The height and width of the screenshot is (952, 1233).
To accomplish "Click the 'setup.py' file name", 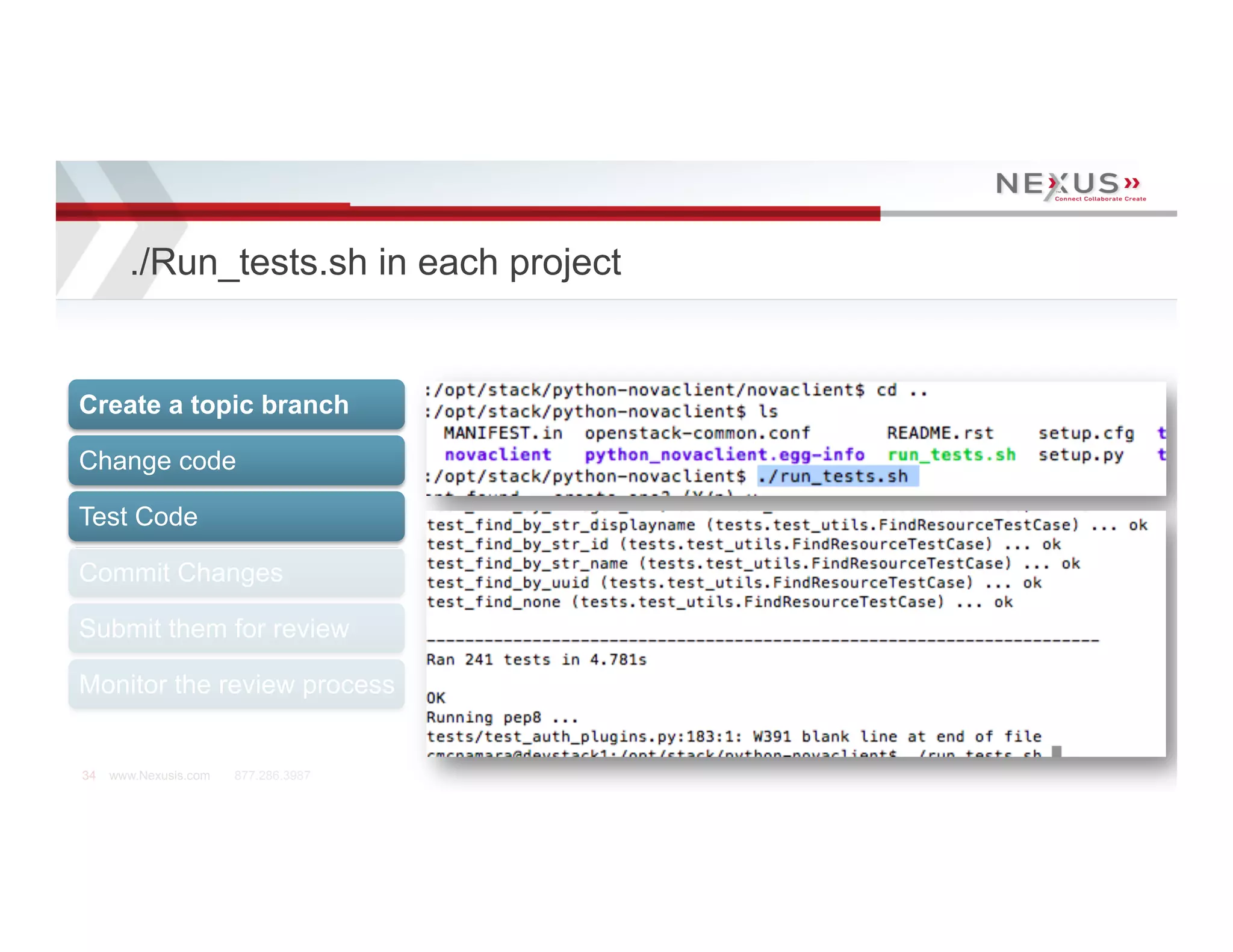I will (x=1081, y=455).
